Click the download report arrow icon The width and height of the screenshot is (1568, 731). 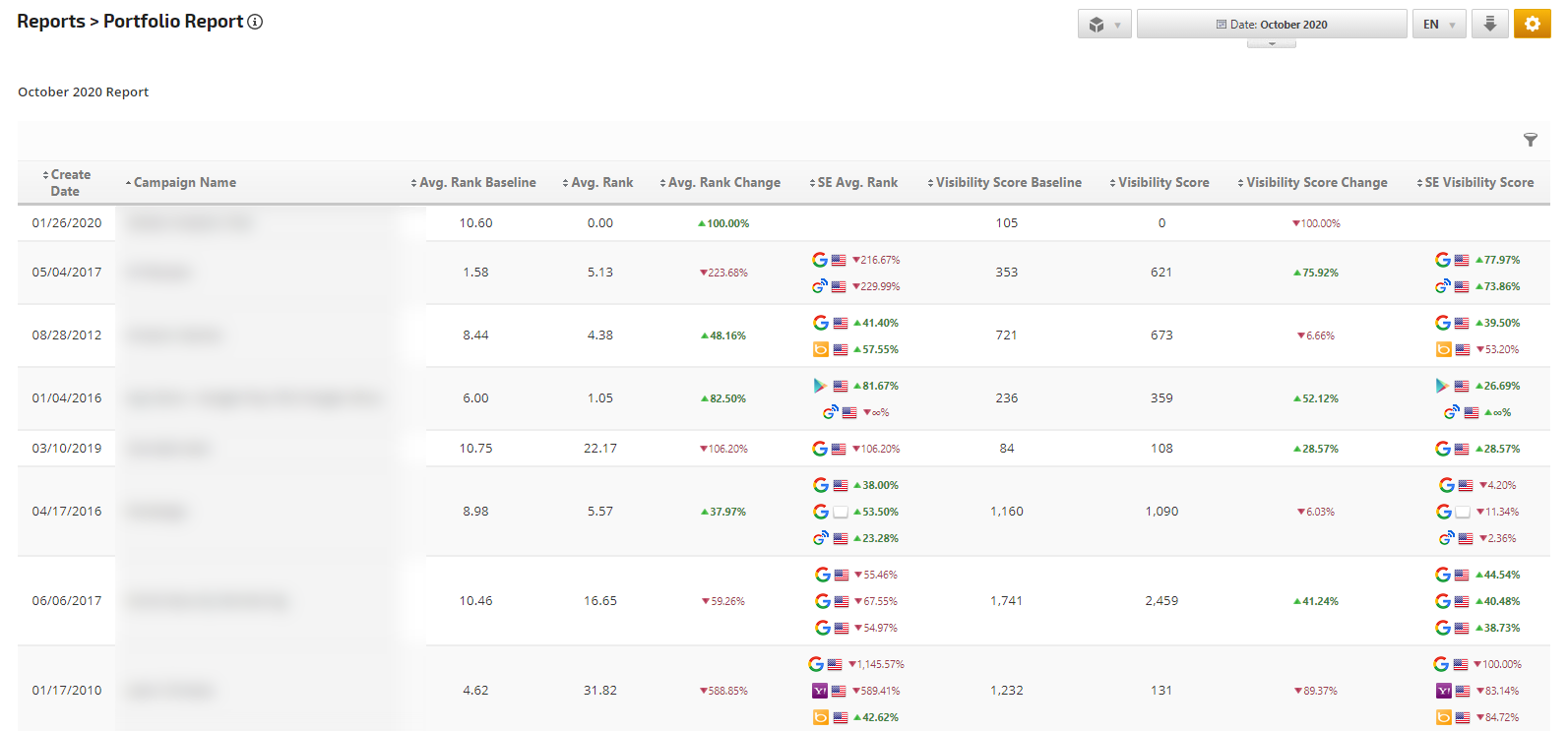click(1489, 25)
